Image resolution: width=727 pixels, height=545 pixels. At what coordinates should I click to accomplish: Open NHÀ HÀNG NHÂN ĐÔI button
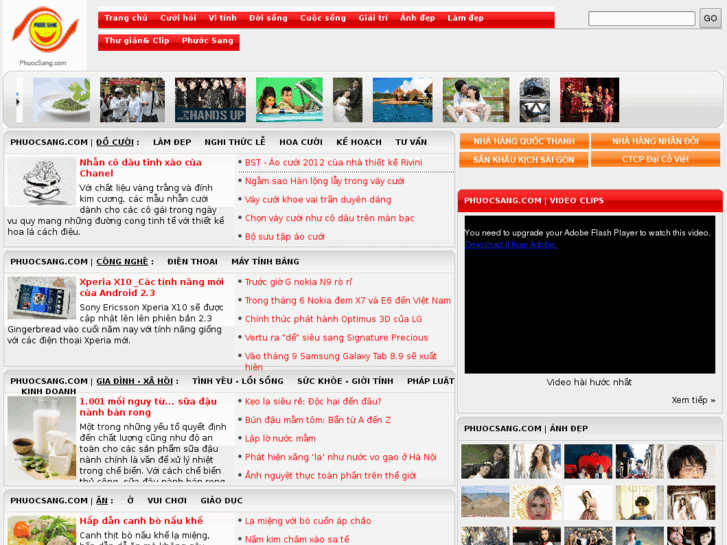pyautogui.click(x=655, y=141)
